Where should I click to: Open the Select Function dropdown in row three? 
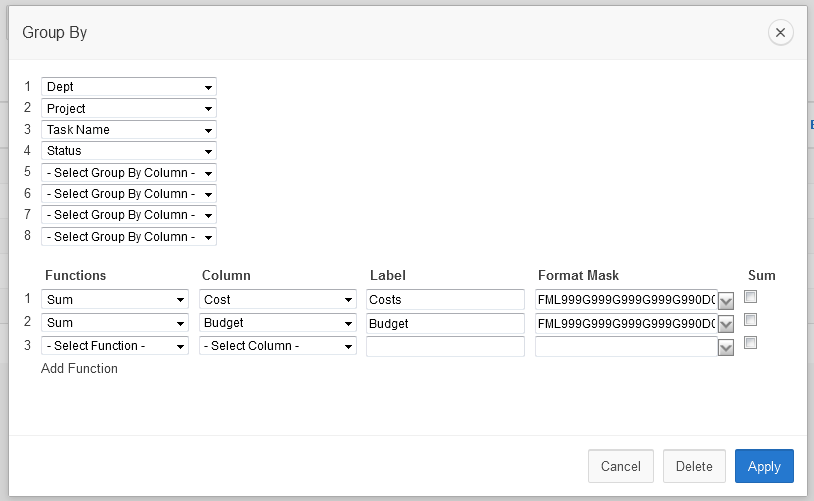point(115,346)
